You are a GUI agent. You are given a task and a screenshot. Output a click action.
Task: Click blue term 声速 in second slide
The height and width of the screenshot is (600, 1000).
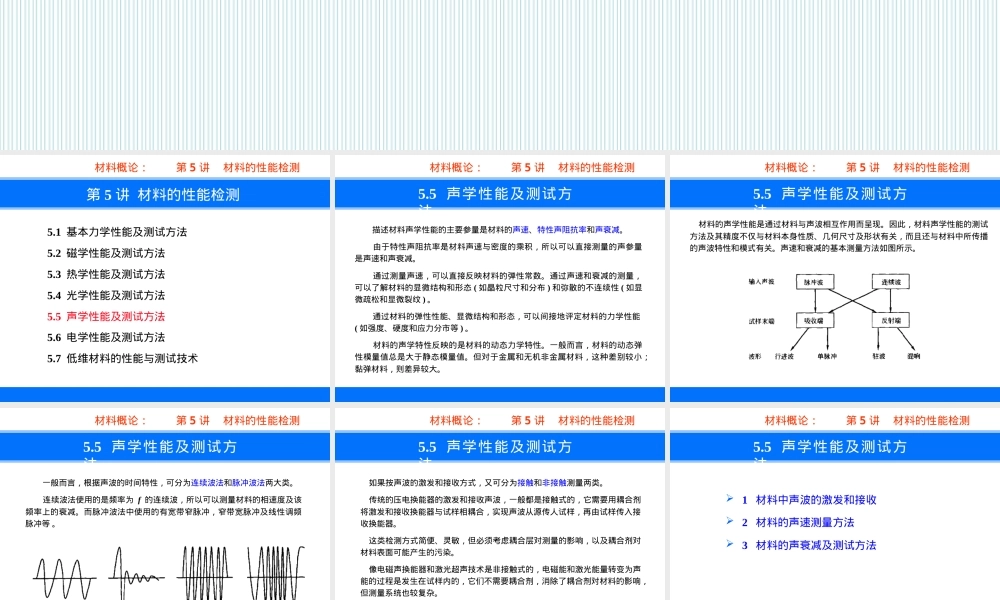(x=520, y=230)
